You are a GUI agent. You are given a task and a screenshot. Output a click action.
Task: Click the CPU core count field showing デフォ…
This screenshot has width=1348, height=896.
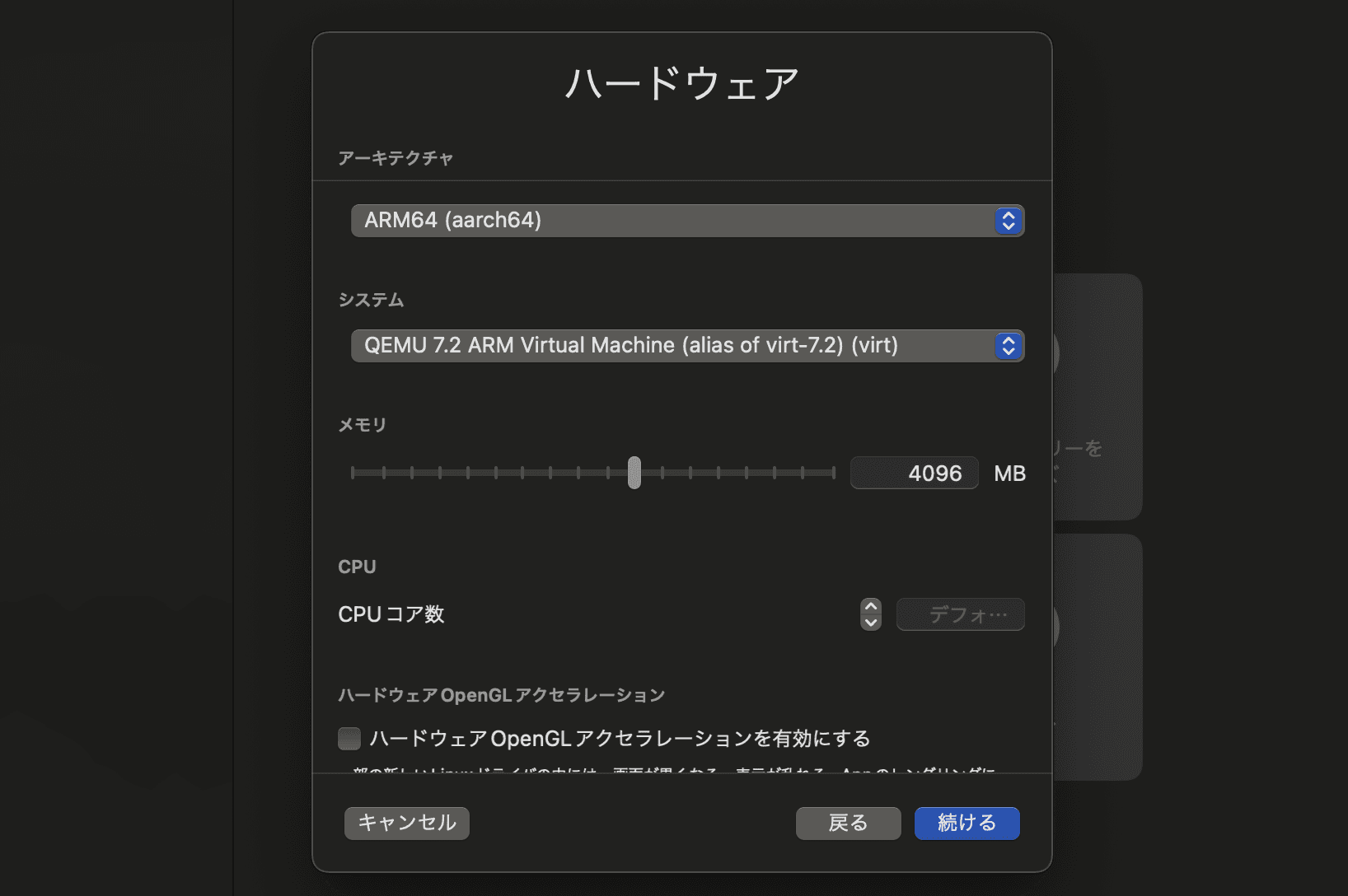tap(960, 615)
